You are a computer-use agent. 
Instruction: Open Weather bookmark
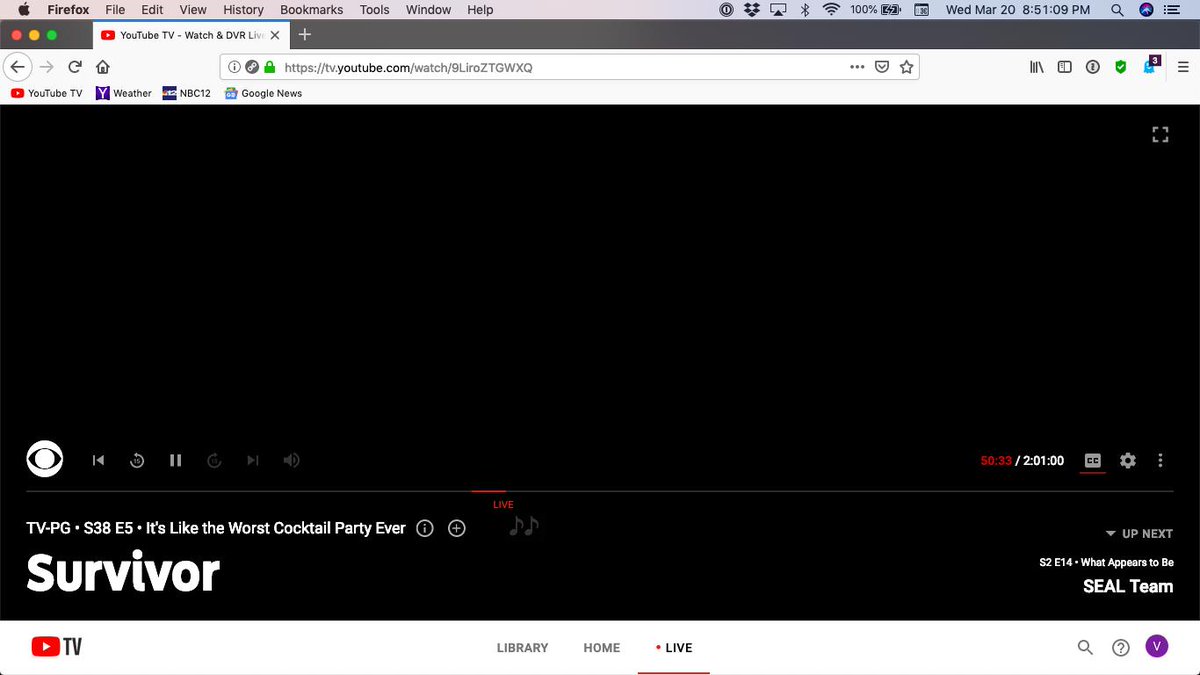point(123,93)
